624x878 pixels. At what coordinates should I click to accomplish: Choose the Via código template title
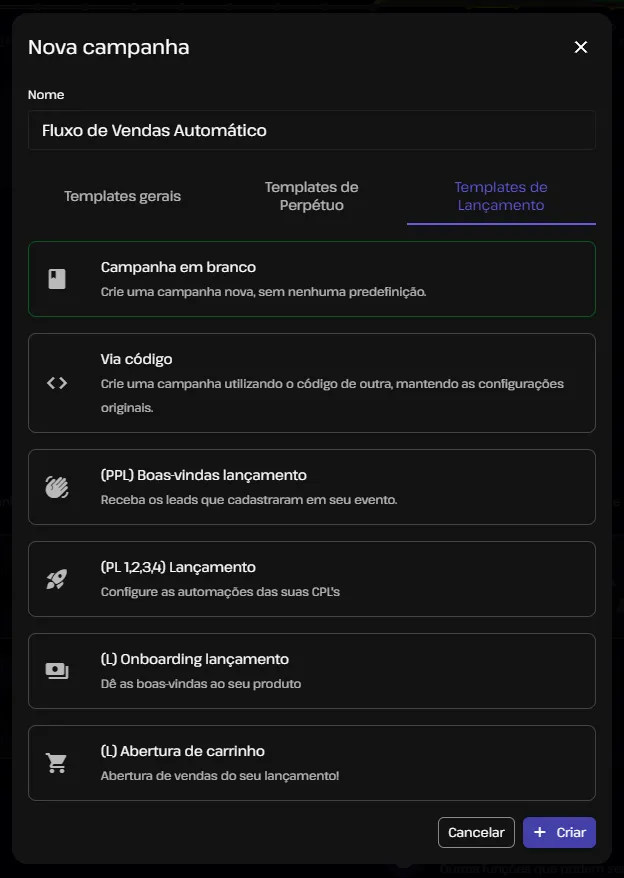[x=137, y=359]
